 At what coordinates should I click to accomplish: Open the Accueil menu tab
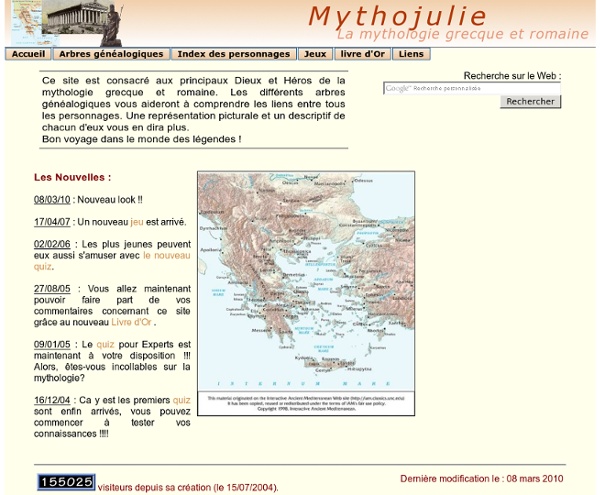28,54
